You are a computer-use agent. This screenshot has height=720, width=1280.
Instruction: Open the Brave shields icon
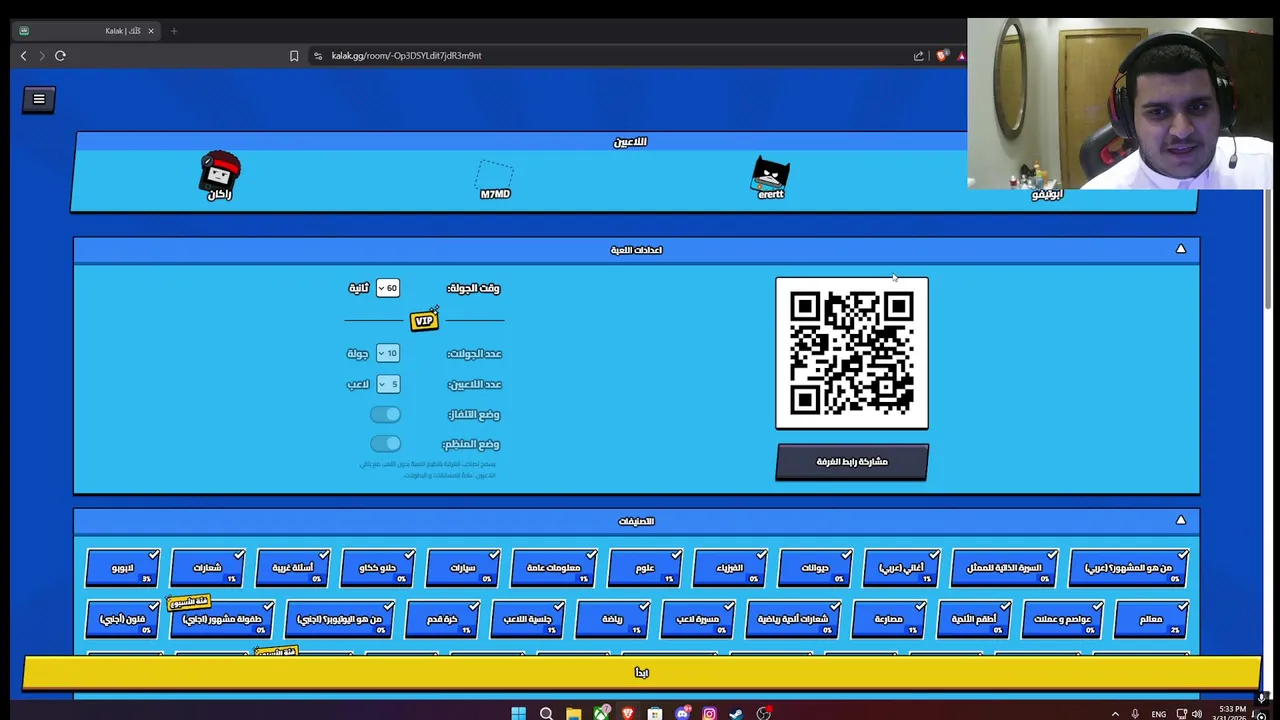click(x=941, y=56)
